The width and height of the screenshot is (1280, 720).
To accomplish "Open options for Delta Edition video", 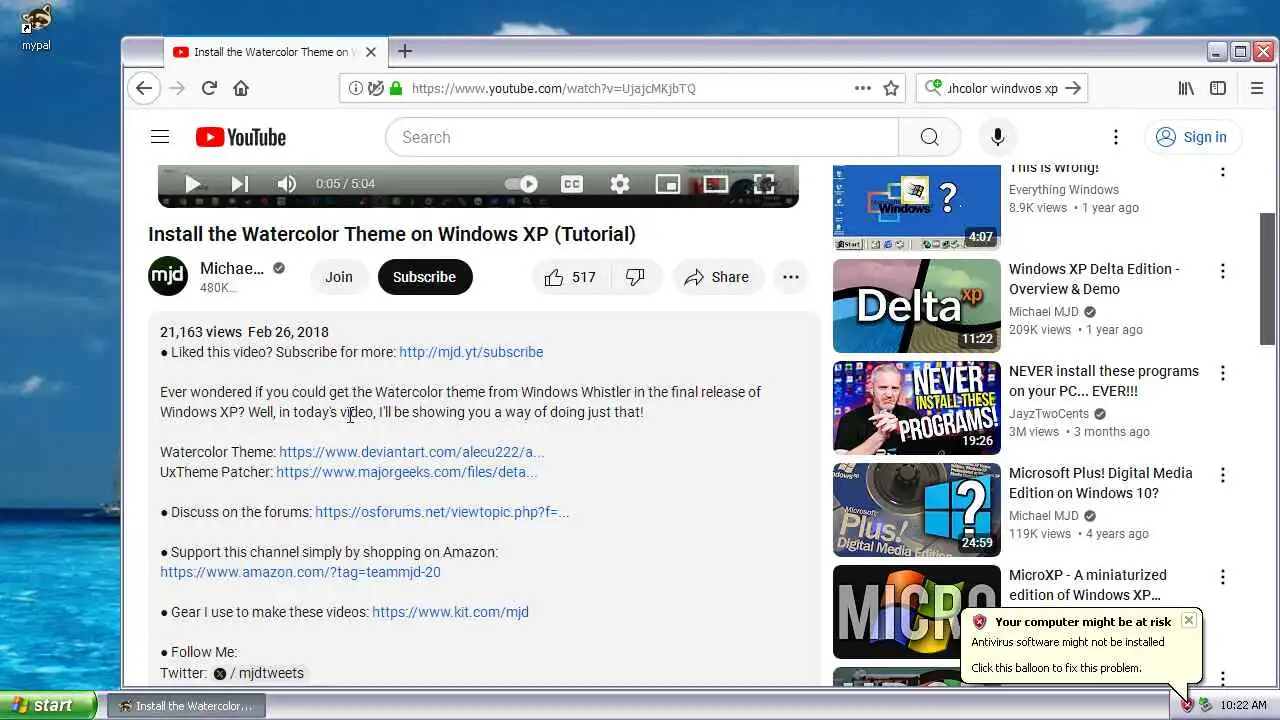I will (1222, 271).
